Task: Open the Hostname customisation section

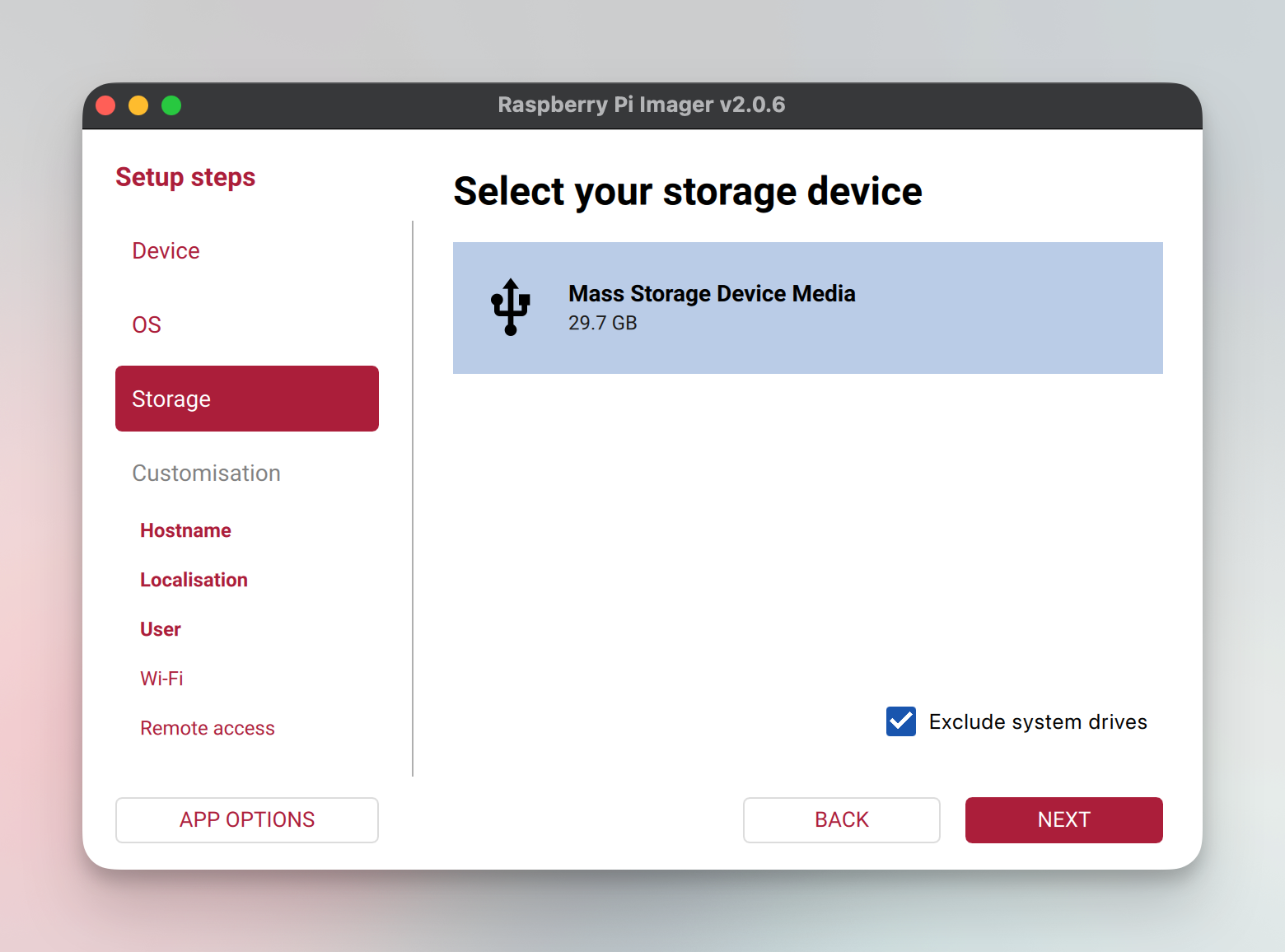Action: (x=185, y=530)
